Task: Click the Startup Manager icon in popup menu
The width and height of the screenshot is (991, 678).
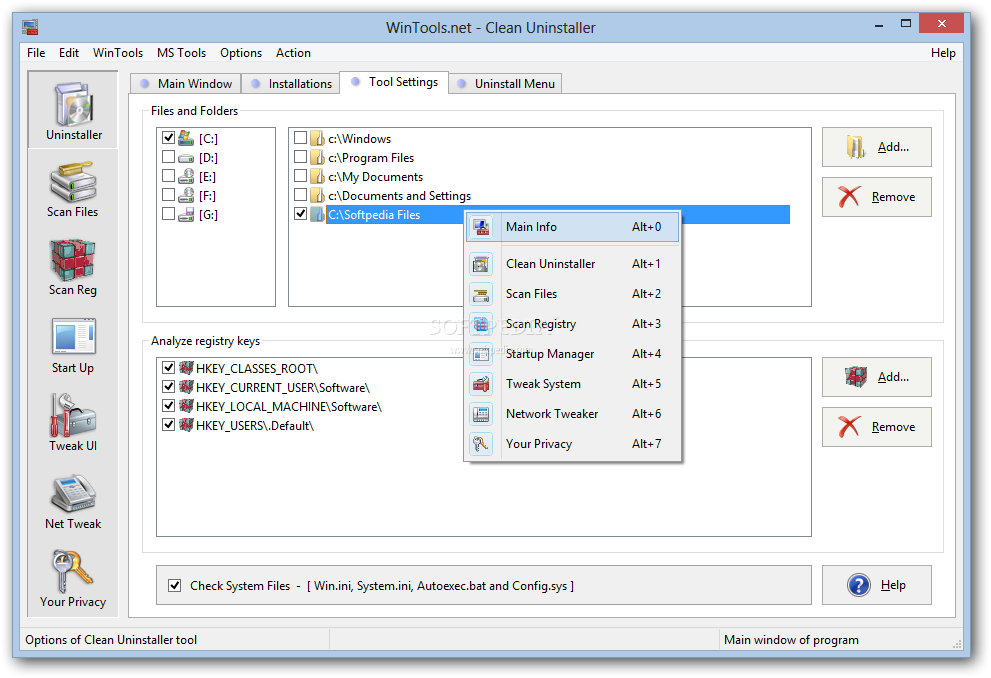Action: click(482, 354)
